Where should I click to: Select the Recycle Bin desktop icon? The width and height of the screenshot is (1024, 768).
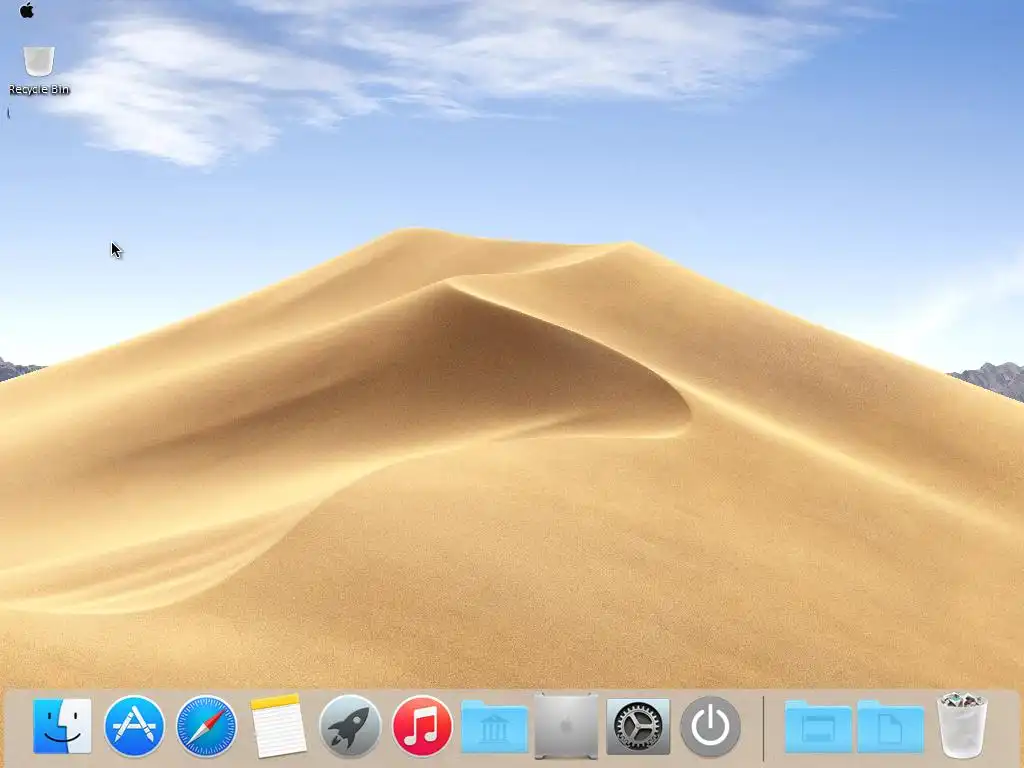point(39,61)
